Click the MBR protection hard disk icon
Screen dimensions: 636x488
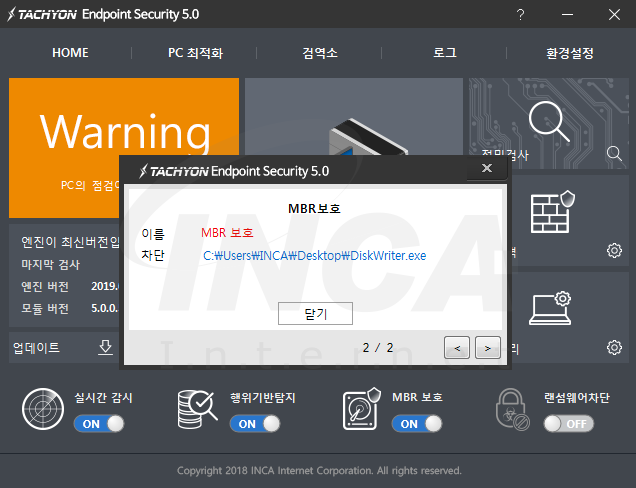[361, 409]
